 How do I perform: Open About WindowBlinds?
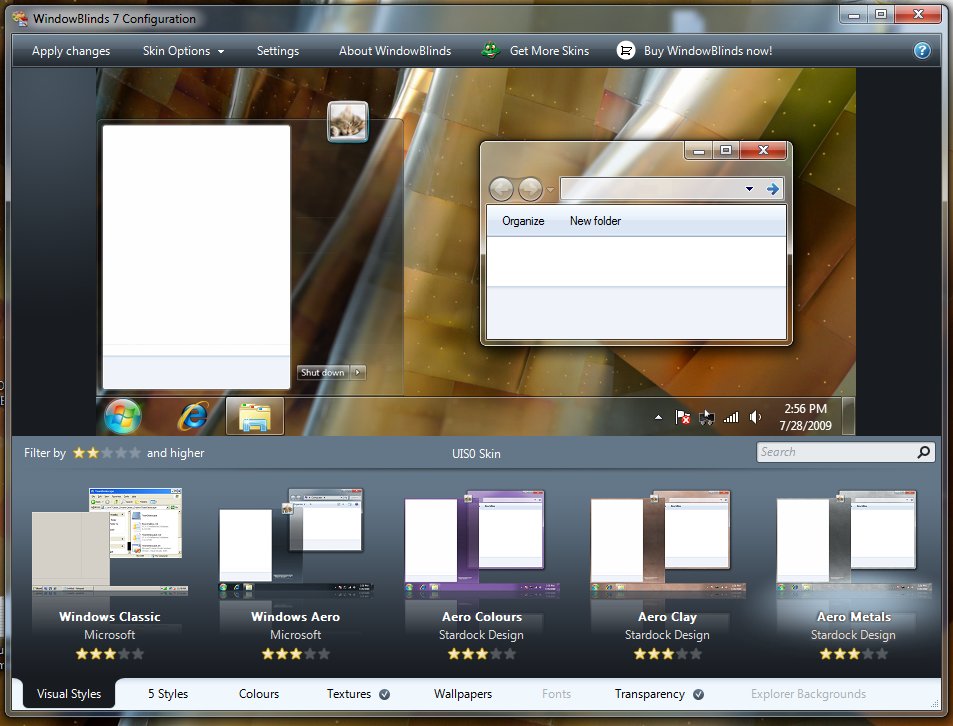pyautogui.click(x=395, y=51)
